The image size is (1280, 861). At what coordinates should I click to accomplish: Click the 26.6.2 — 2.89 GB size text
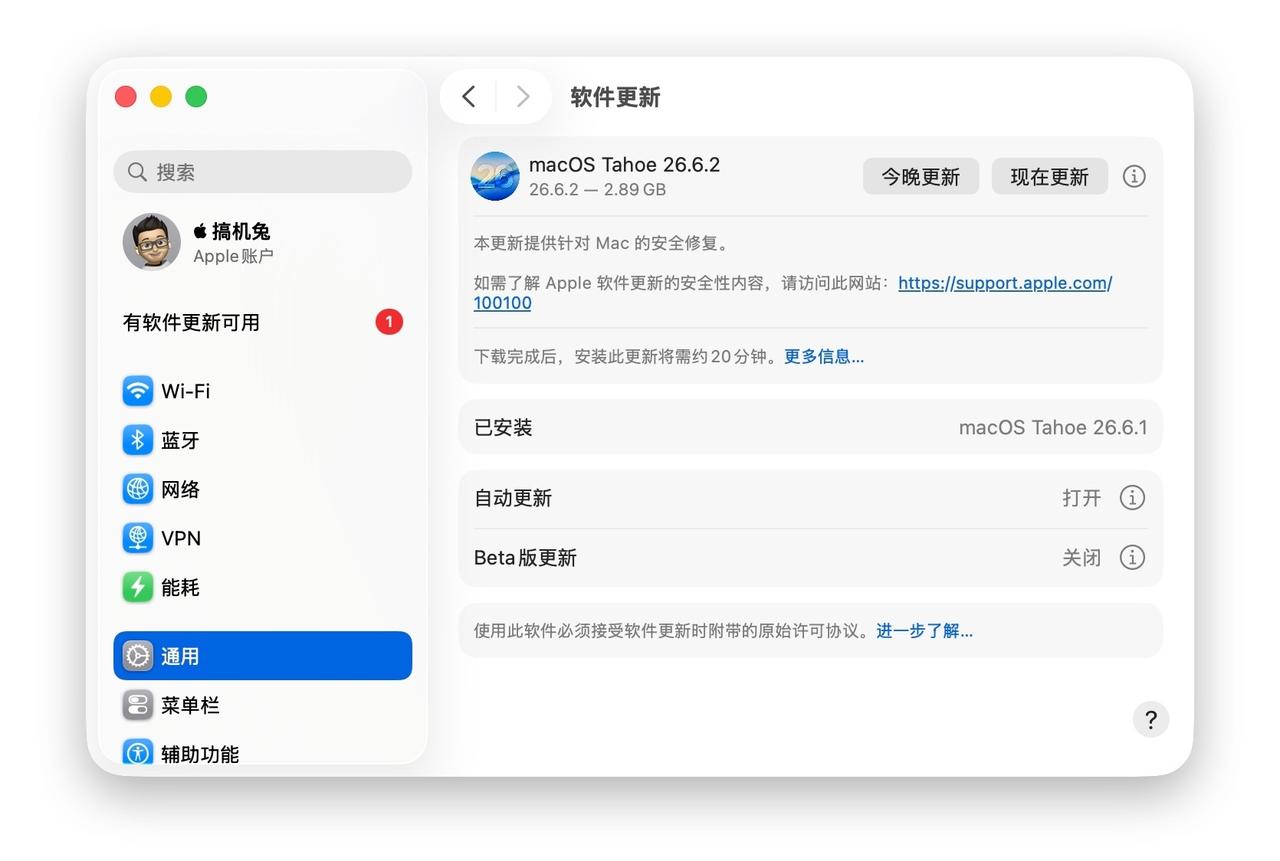point(598,190)
